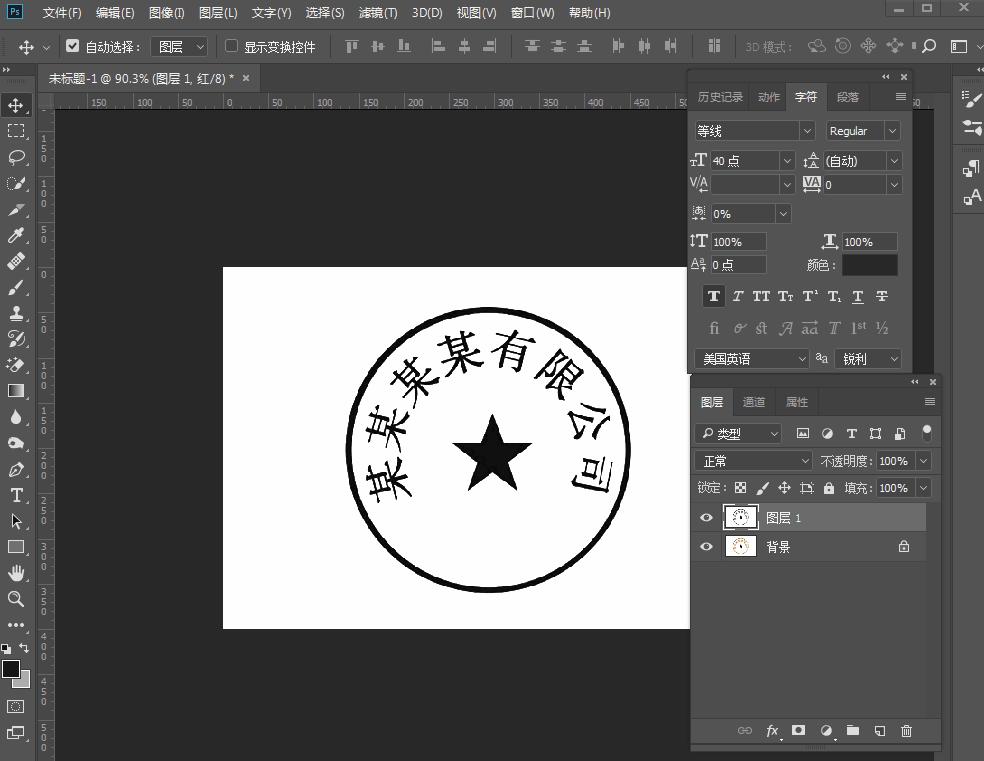This screenshot has width=984, height=761.
Task: Select the Horizontal Type tool
Action: pos(15,495)
